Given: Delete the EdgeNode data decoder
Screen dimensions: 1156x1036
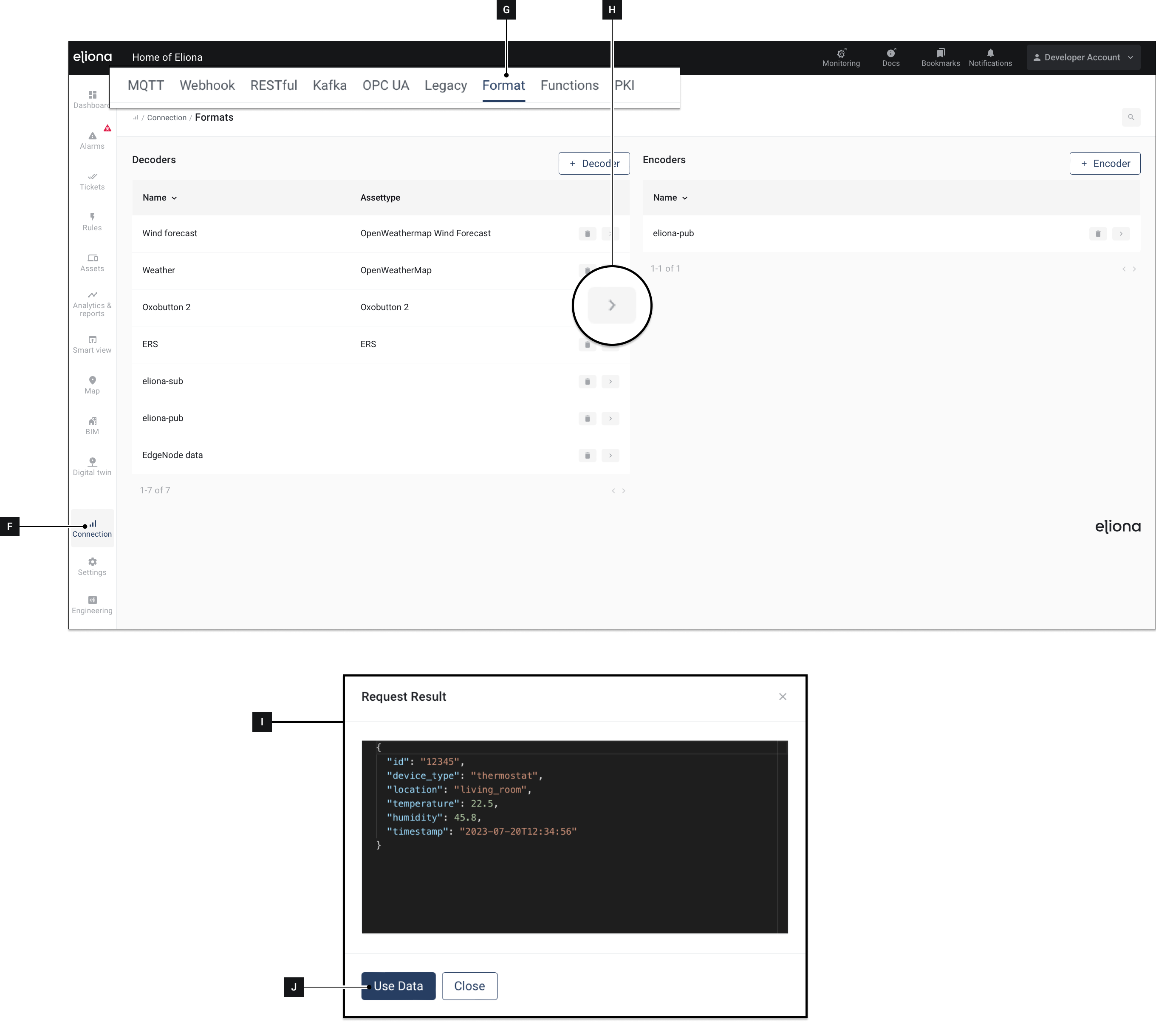Looking at the screenshot, I should (x=587, y=456).
